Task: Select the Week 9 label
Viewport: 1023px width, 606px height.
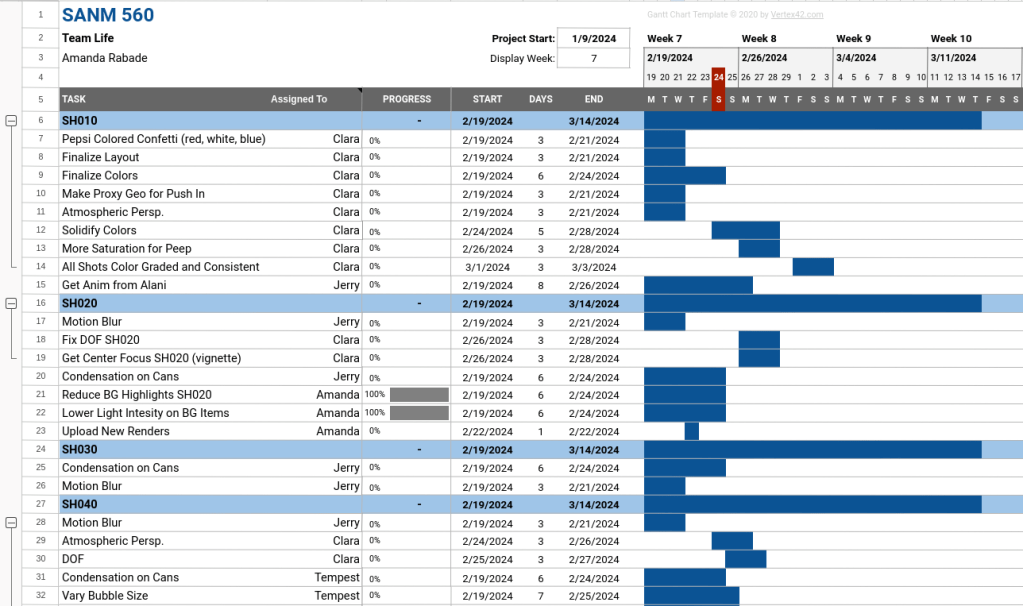Action: (853, 39)
